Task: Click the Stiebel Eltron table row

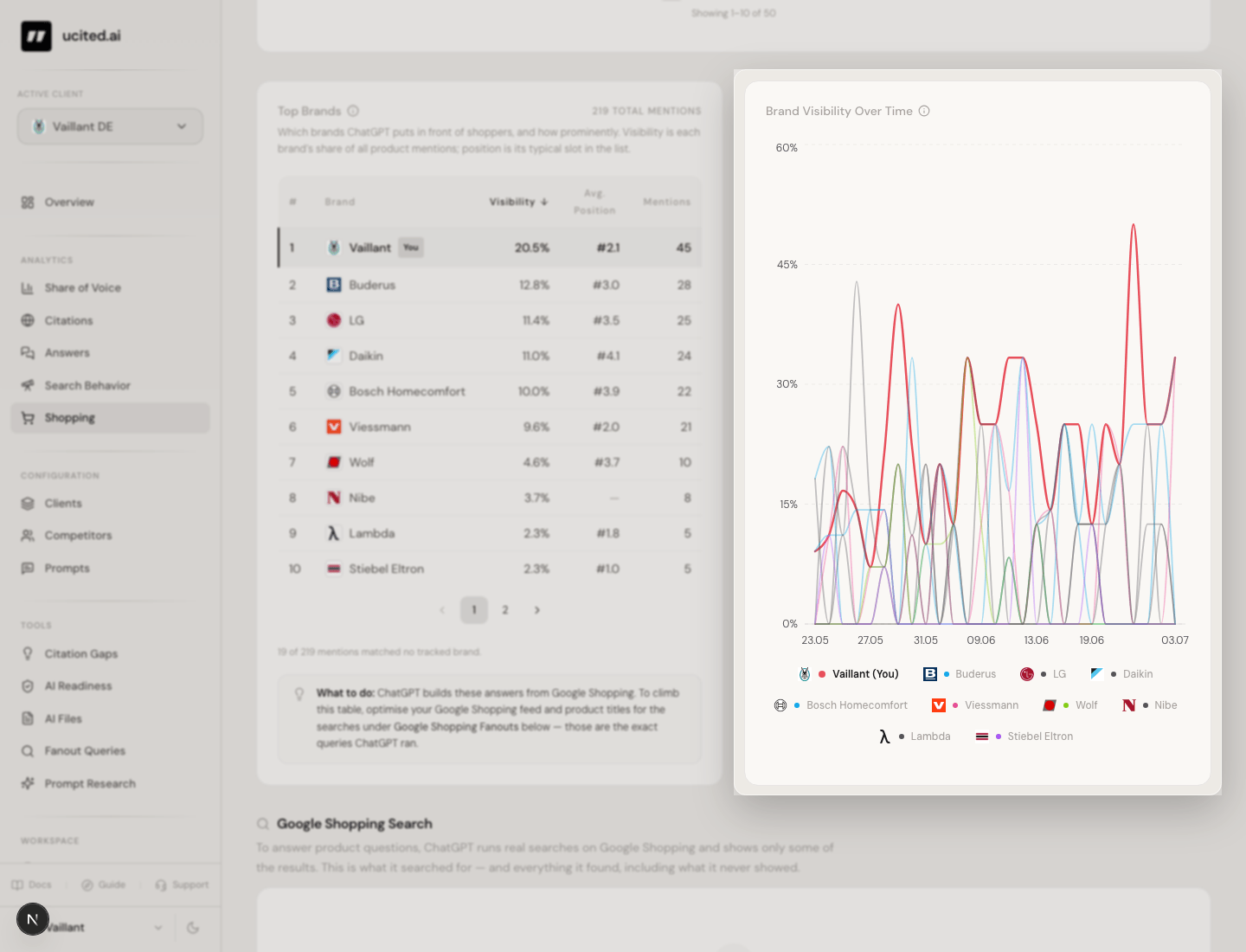Action: [x=490, y=569]
